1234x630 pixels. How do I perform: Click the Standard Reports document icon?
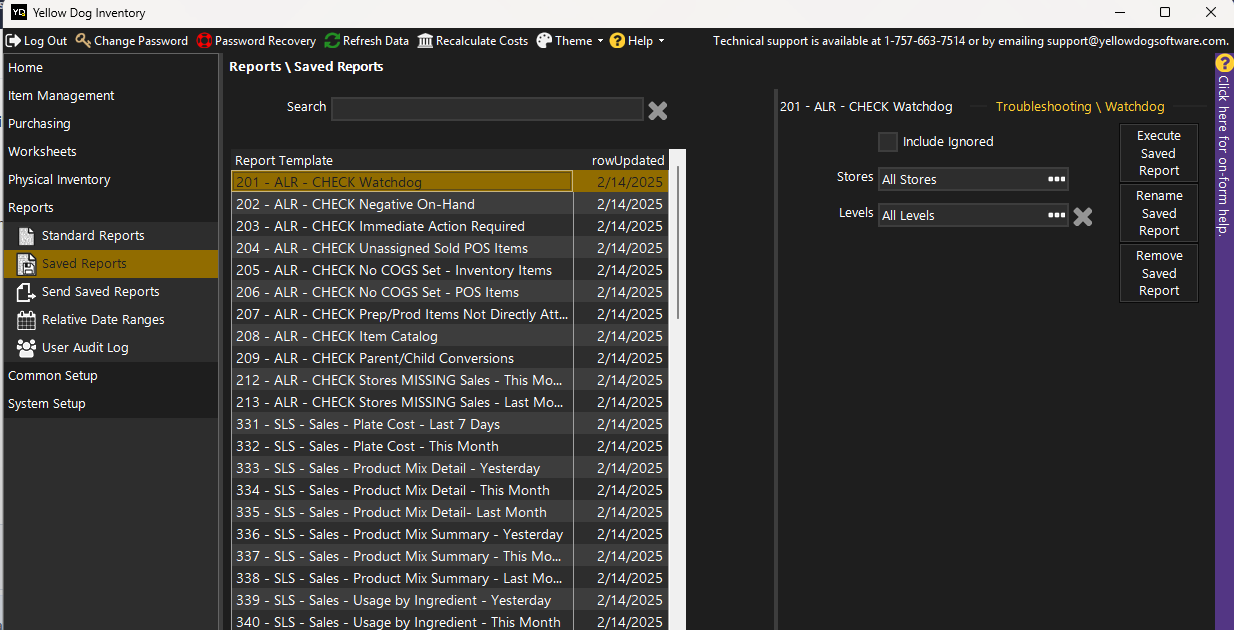click(26, 236)
